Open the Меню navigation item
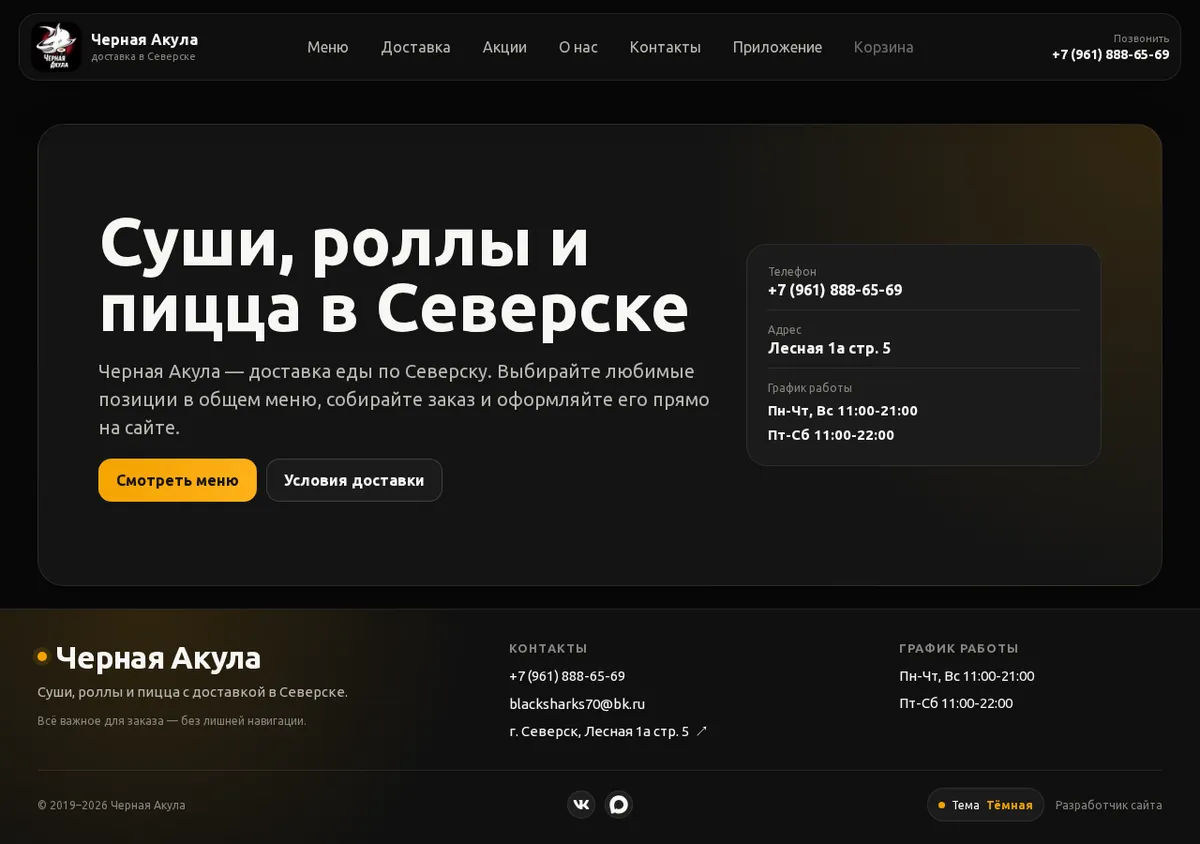This screenshot has width=1200, height=844. (328, 47)
